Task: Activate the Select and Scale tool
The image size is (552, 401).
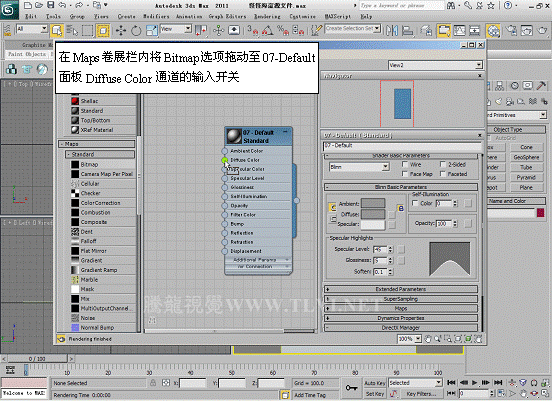Action: pyautogui.click(x=152, y=31)
